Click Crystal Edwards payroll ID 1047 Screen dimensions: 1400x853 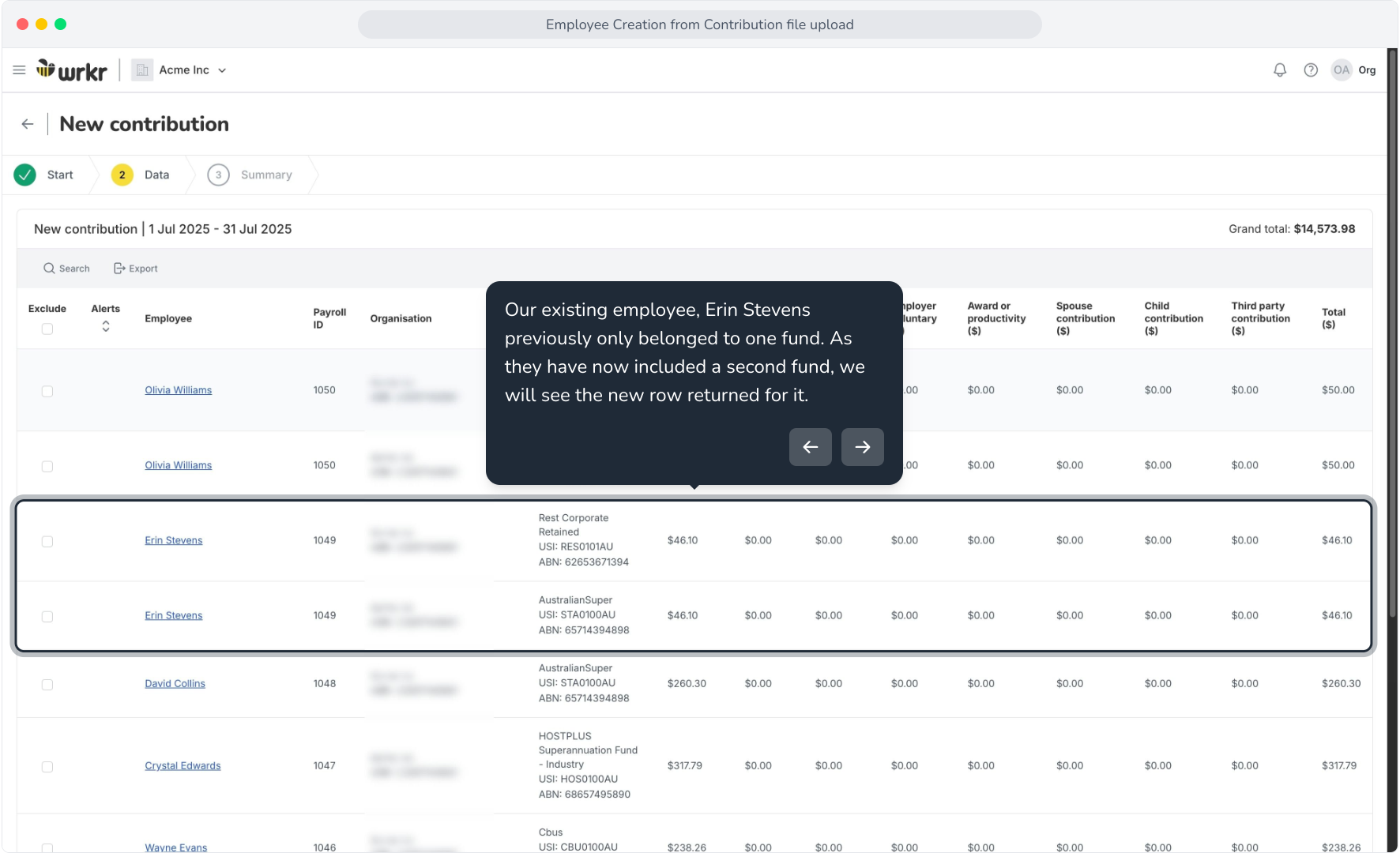click(325, 766)
